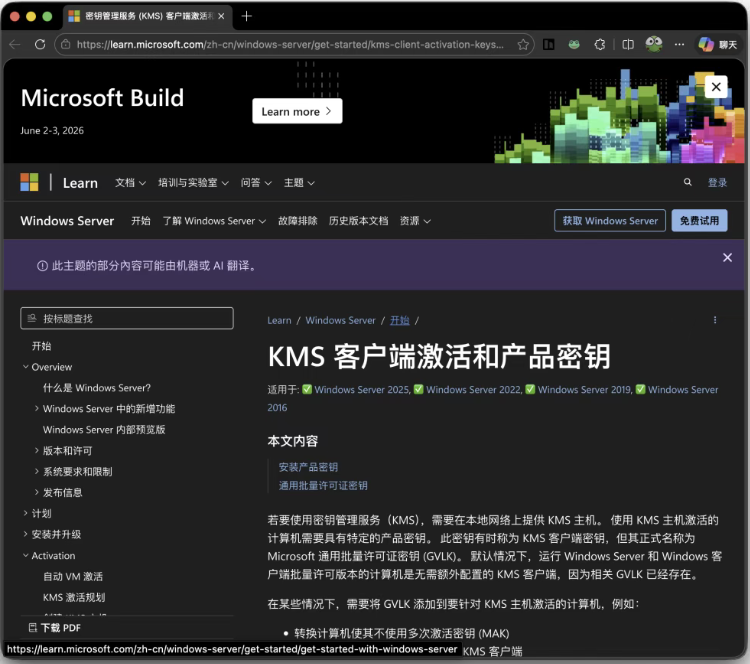This screenshot has height=664, width=750.
Task: Dismiss the Microsoft Build banner
Action: (x=716, y=87)
